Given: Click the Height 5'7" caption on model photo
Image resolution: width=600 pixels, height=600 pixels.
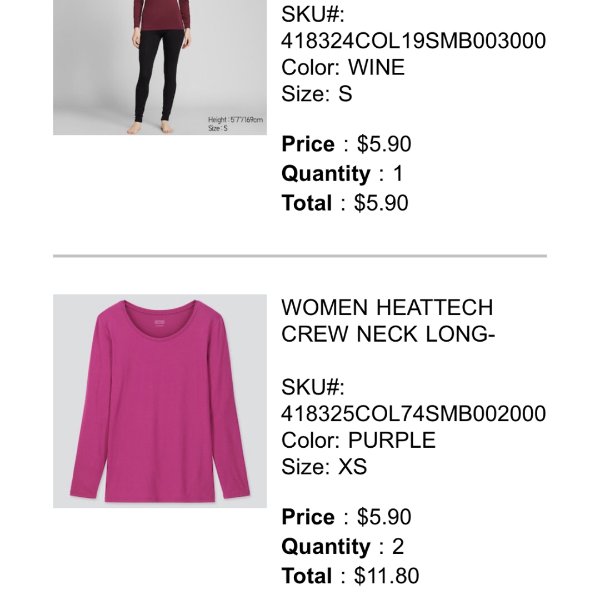Looking at the screenshot, I should click(235, 120).
